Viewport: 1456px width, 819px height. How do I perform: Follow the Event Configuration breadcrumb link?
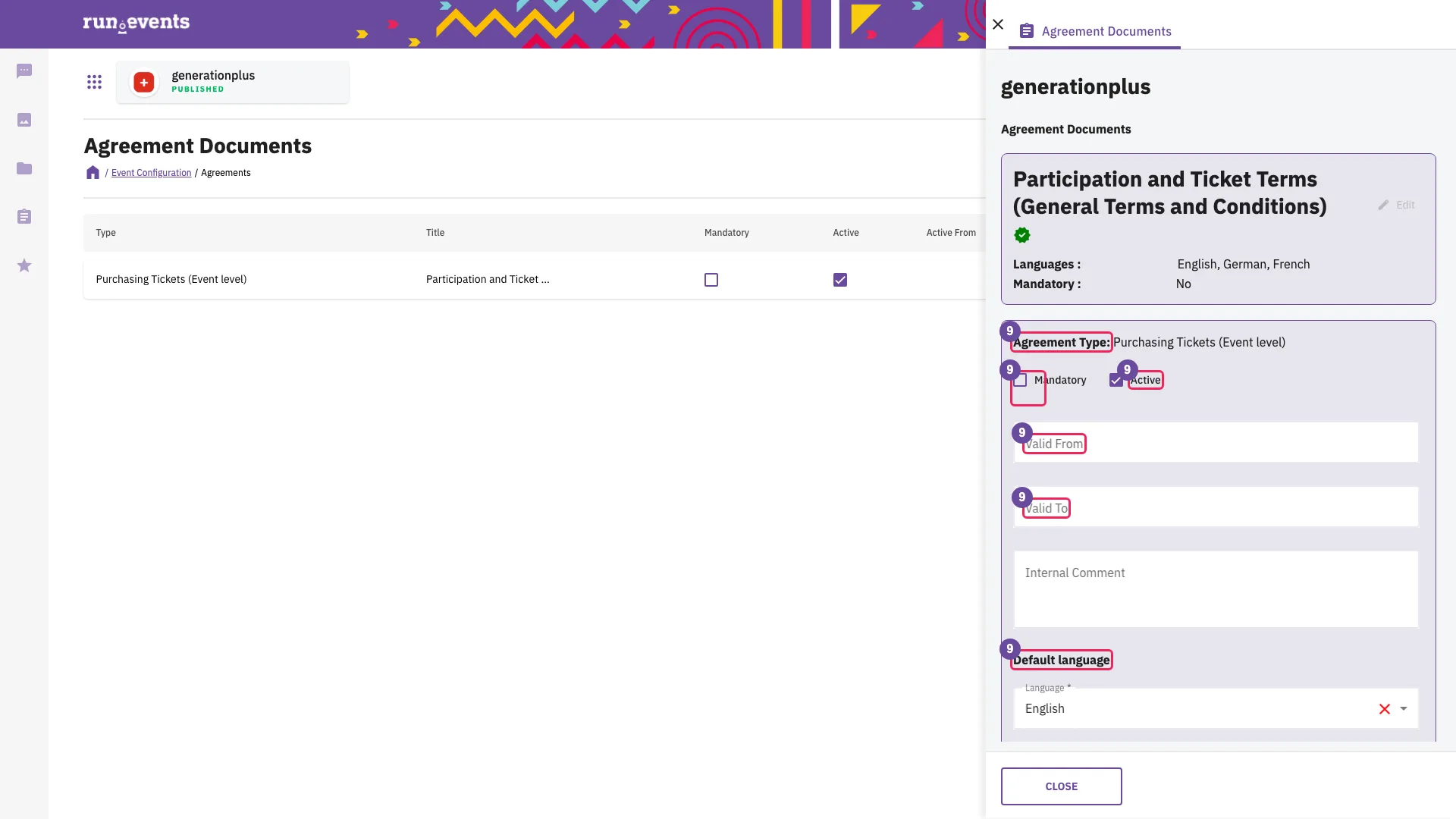tap(151, 173)
